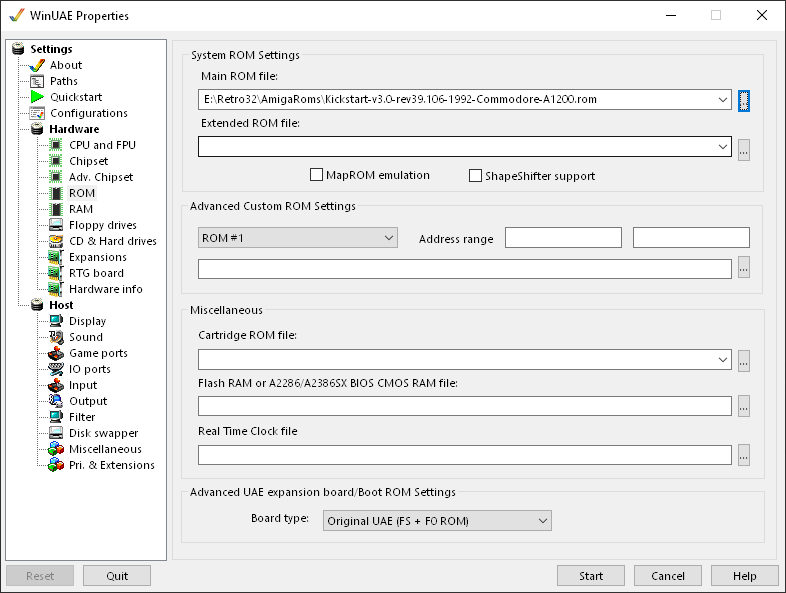Click the Chipset chip icon

coord(56,161)
